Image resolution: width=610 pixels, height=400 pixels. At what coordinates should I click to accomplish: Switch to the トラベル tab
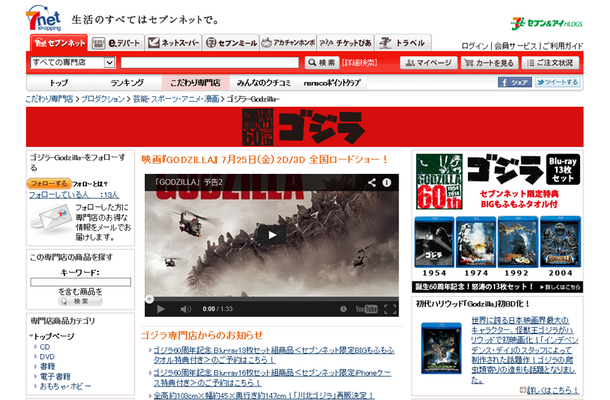tap(403, 43)
